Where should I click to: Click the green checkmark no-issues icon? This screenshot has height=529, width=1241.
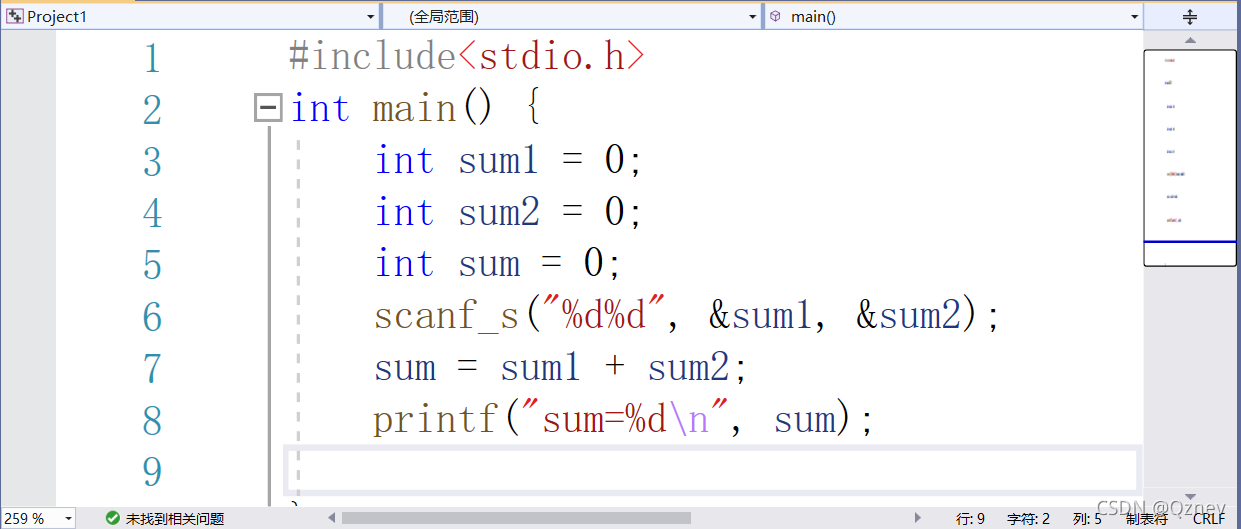[113, 518]
